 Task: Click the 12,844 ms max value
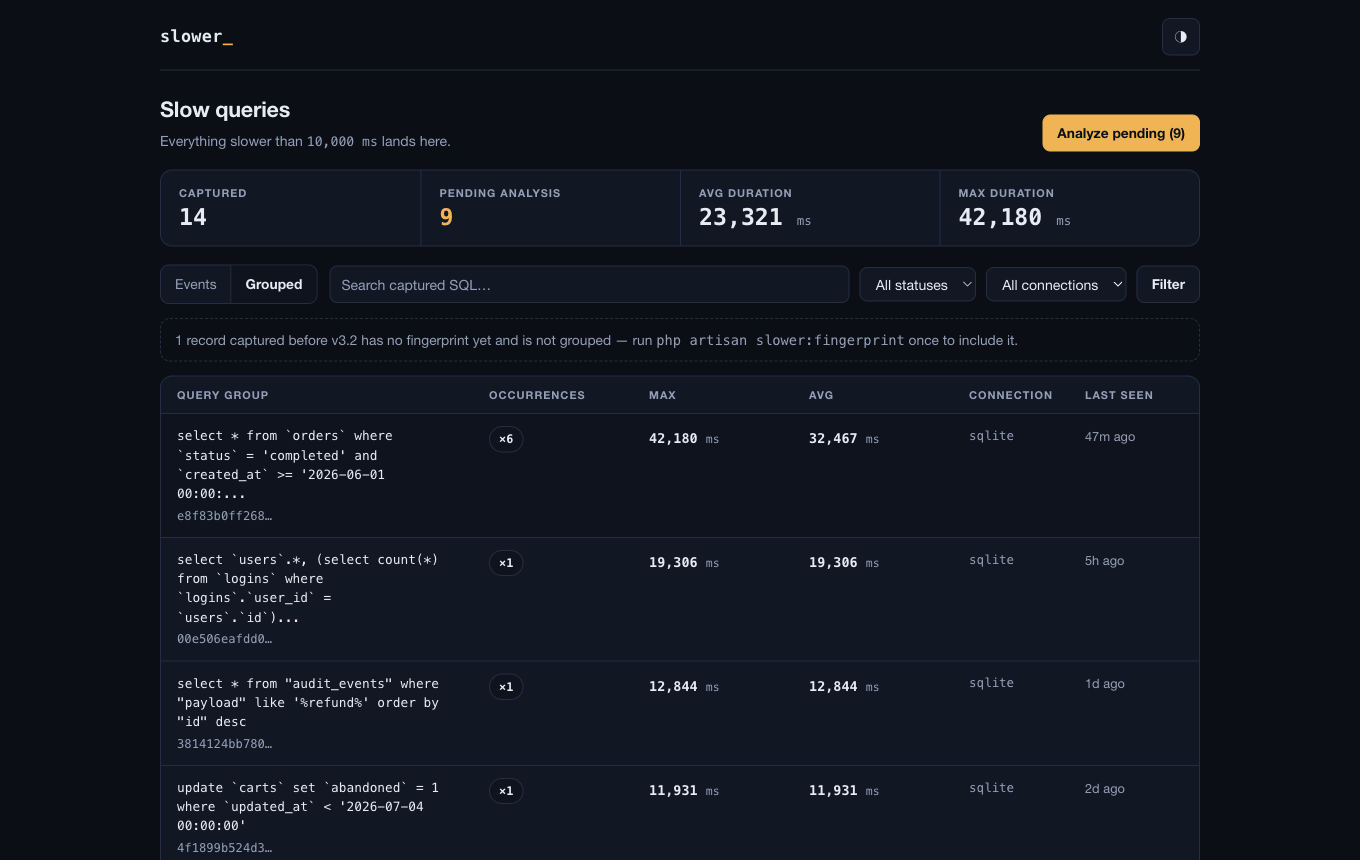pos(684,687)
